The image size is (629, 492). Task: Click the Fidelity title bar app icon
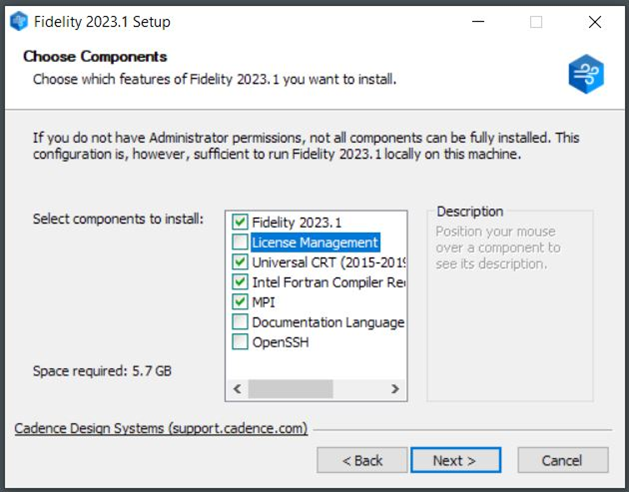[x=19, y=21]
